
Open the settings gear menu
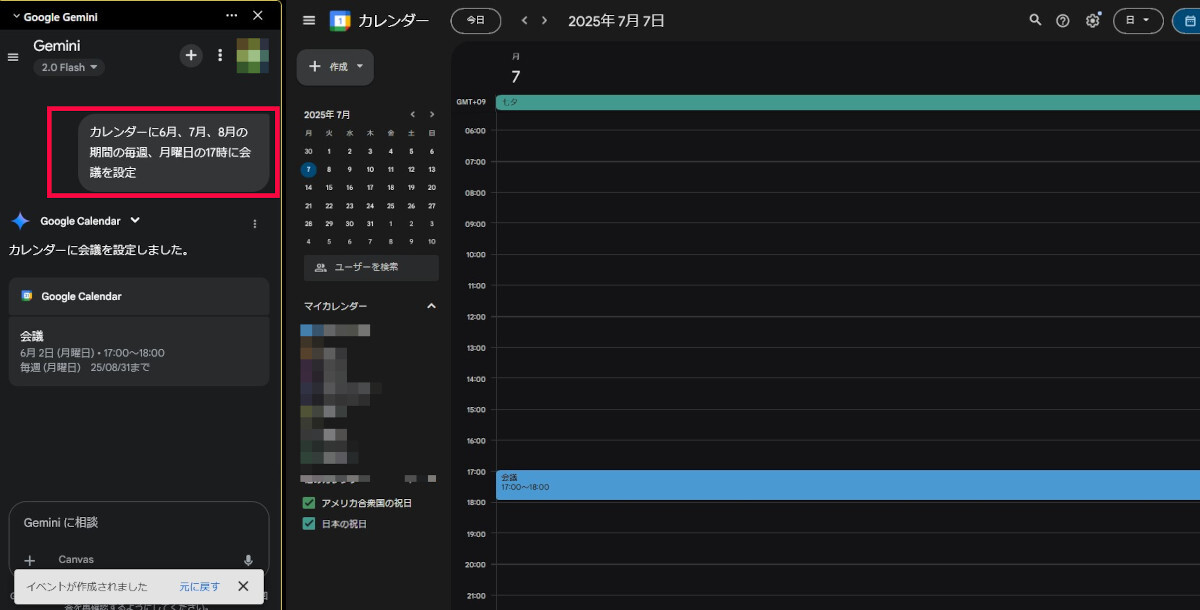tap(1093, 20)
